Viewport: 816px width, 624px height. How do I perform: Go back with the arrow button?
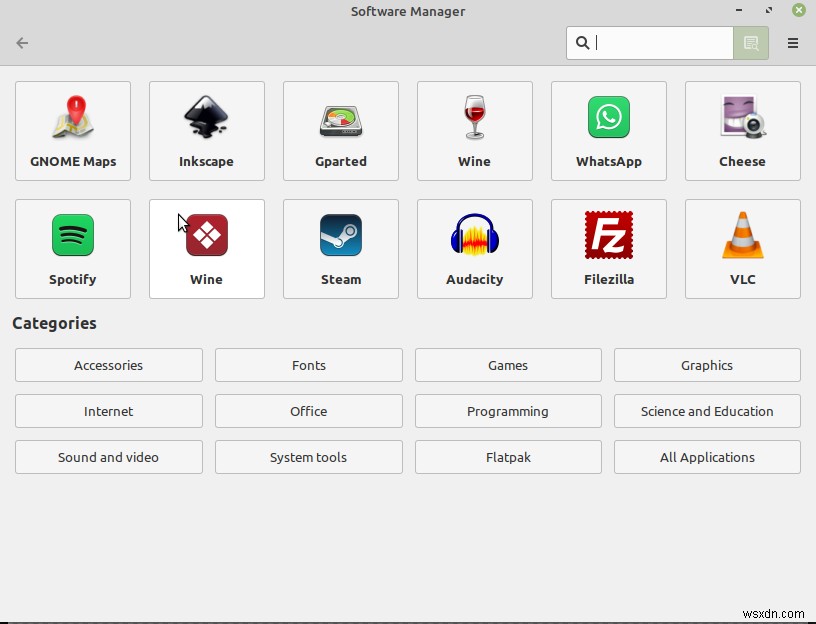(22, 43)
